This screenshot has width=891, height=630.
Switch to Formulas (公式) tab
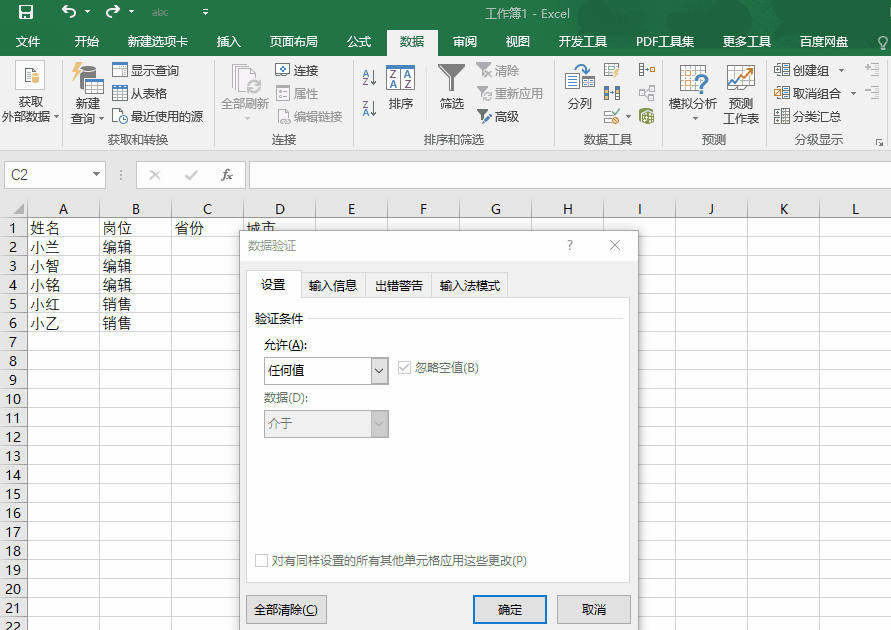[x=359, y=41]
